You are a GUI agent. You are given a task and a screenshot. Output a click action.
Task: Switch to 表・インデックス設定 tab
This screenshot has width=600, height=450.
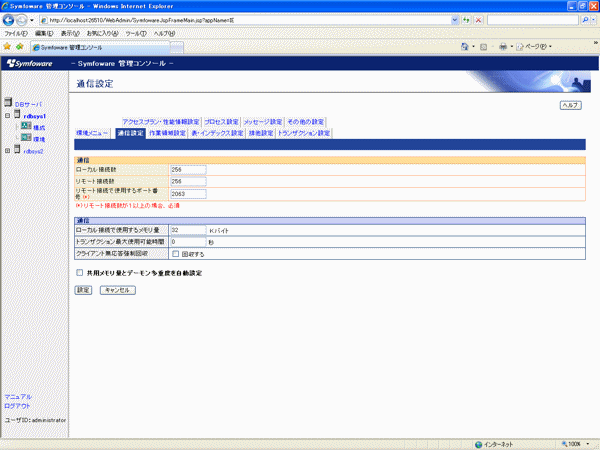[217, 133]
